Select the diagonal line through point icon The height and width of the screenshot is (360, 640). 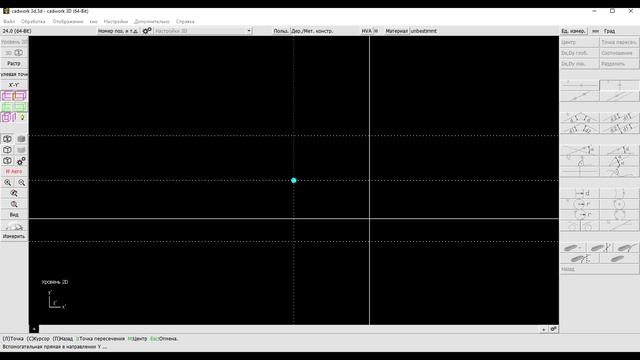click(580, 96)
